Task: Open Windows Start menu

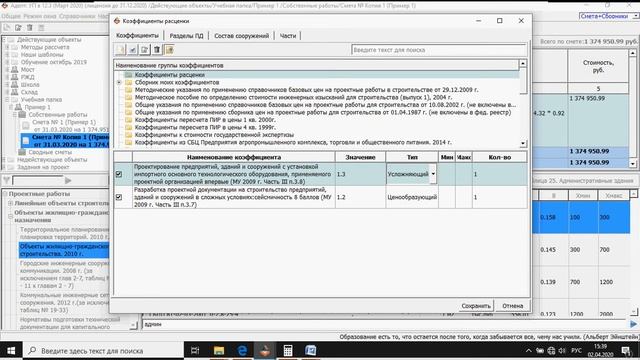Action: [x=11, y=351]
